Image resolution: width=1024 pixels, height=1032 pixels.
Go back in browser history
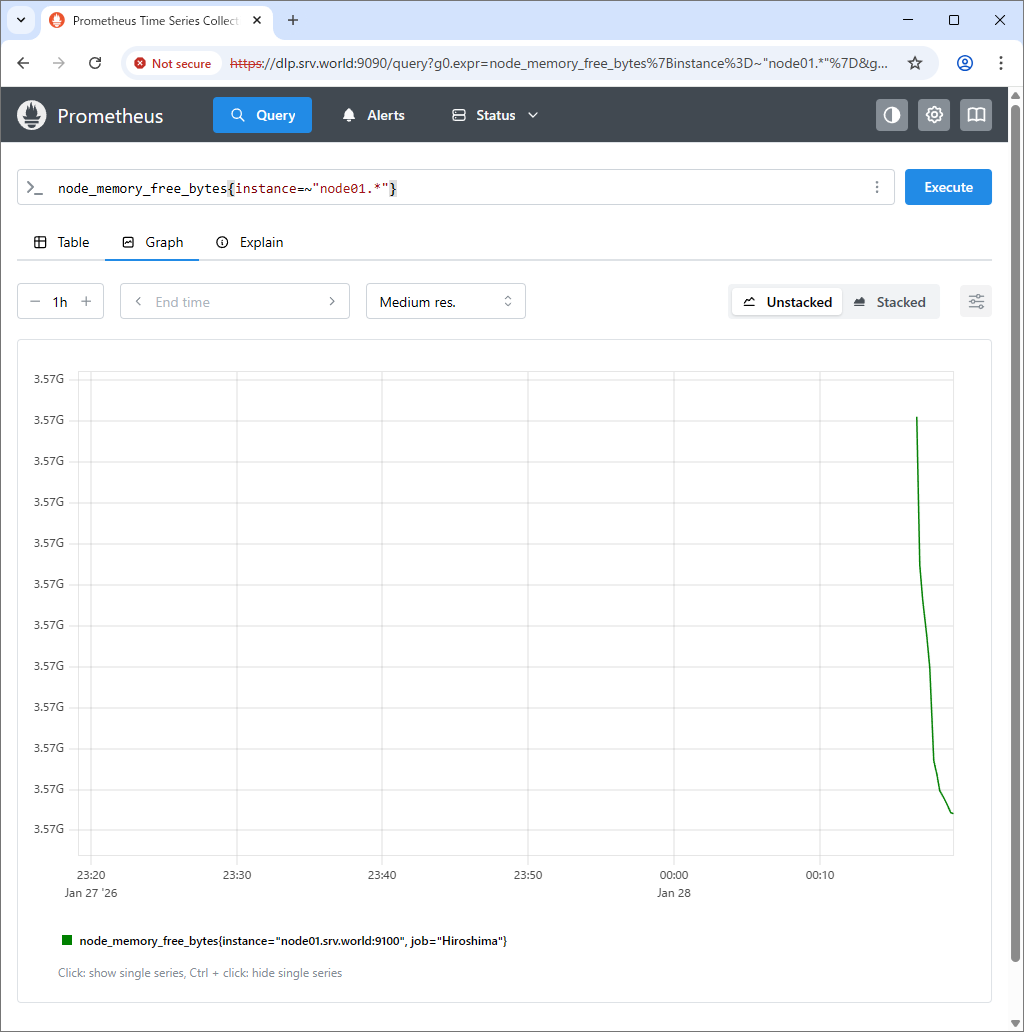point(23,63)
